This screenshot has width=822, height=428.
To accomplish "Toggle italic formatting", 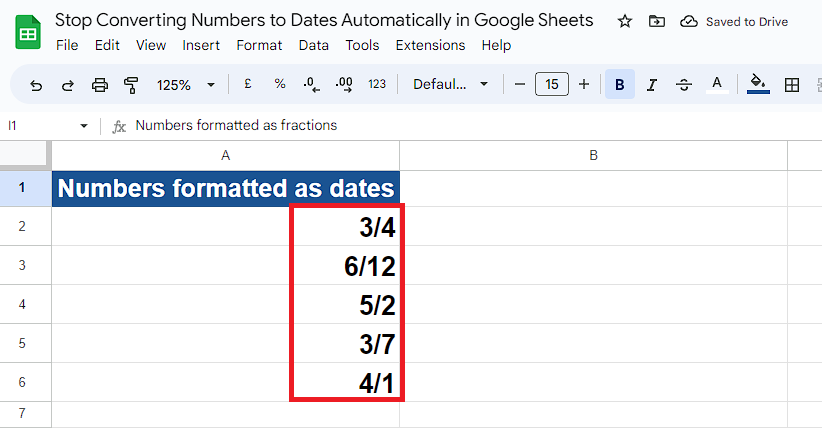I will click(x=652, y=84).
